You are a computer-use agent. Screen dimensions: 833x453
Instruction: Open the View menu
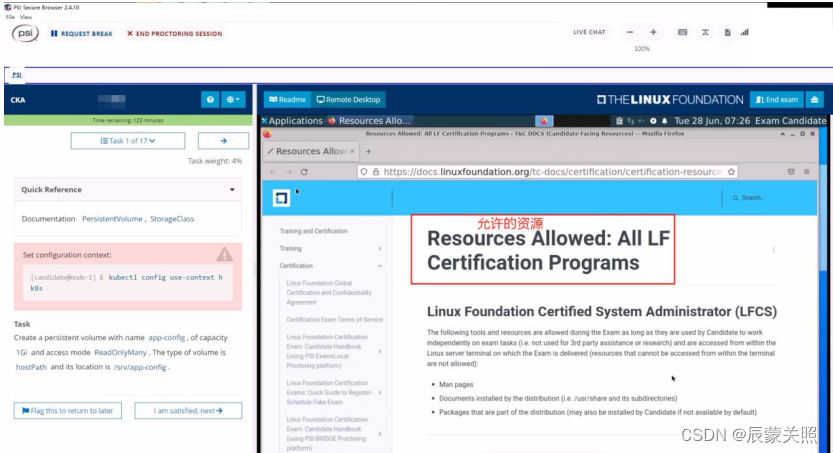(26, 17)
